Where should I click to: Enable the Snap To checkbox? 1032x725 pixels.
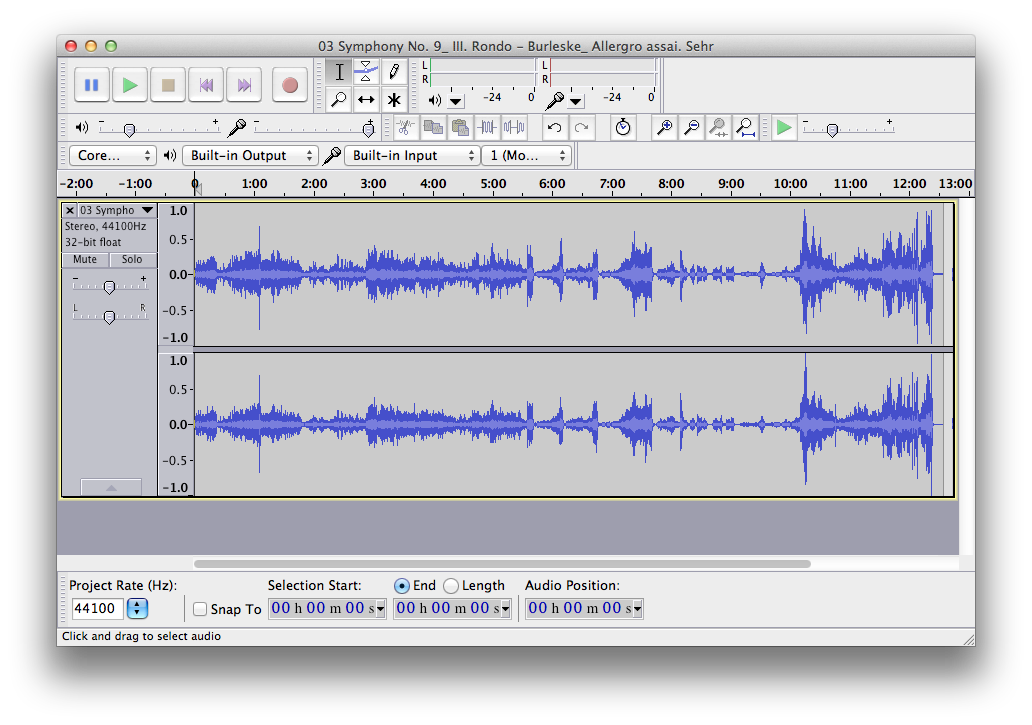click(x=200, y=609)
